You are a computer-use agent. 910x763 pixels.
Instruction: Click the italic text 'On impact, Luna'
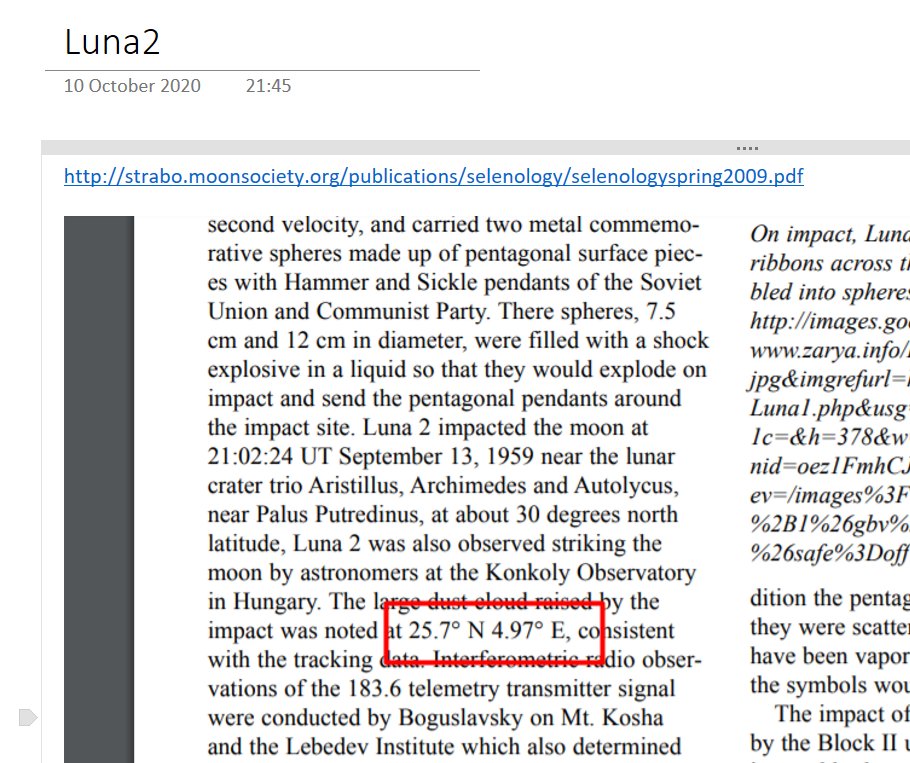pos(829,234)
